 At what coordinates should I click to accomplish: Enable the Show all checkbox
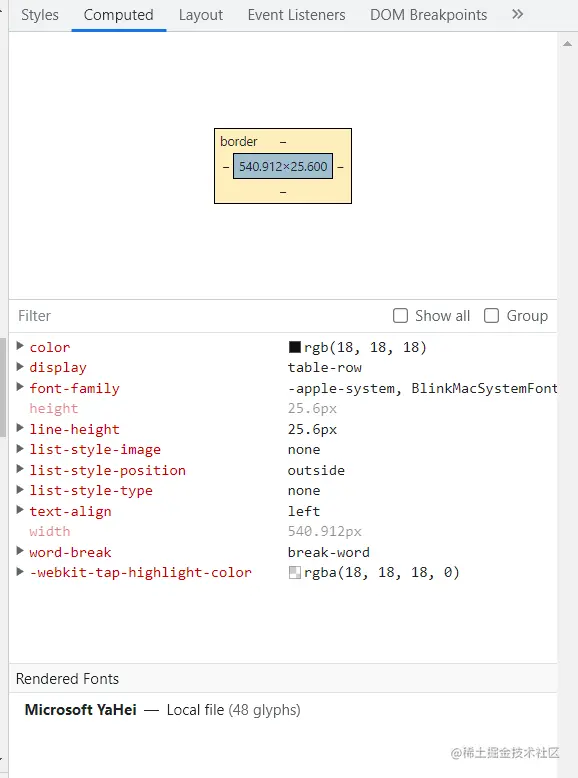point(400,316)
